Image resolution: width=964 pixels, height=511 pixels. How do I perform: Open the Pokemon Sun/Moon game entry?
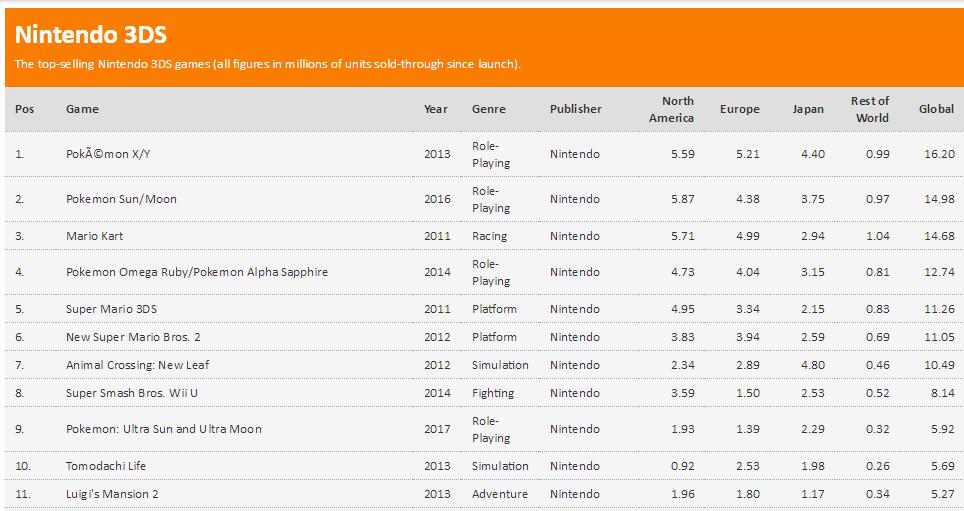121,199
